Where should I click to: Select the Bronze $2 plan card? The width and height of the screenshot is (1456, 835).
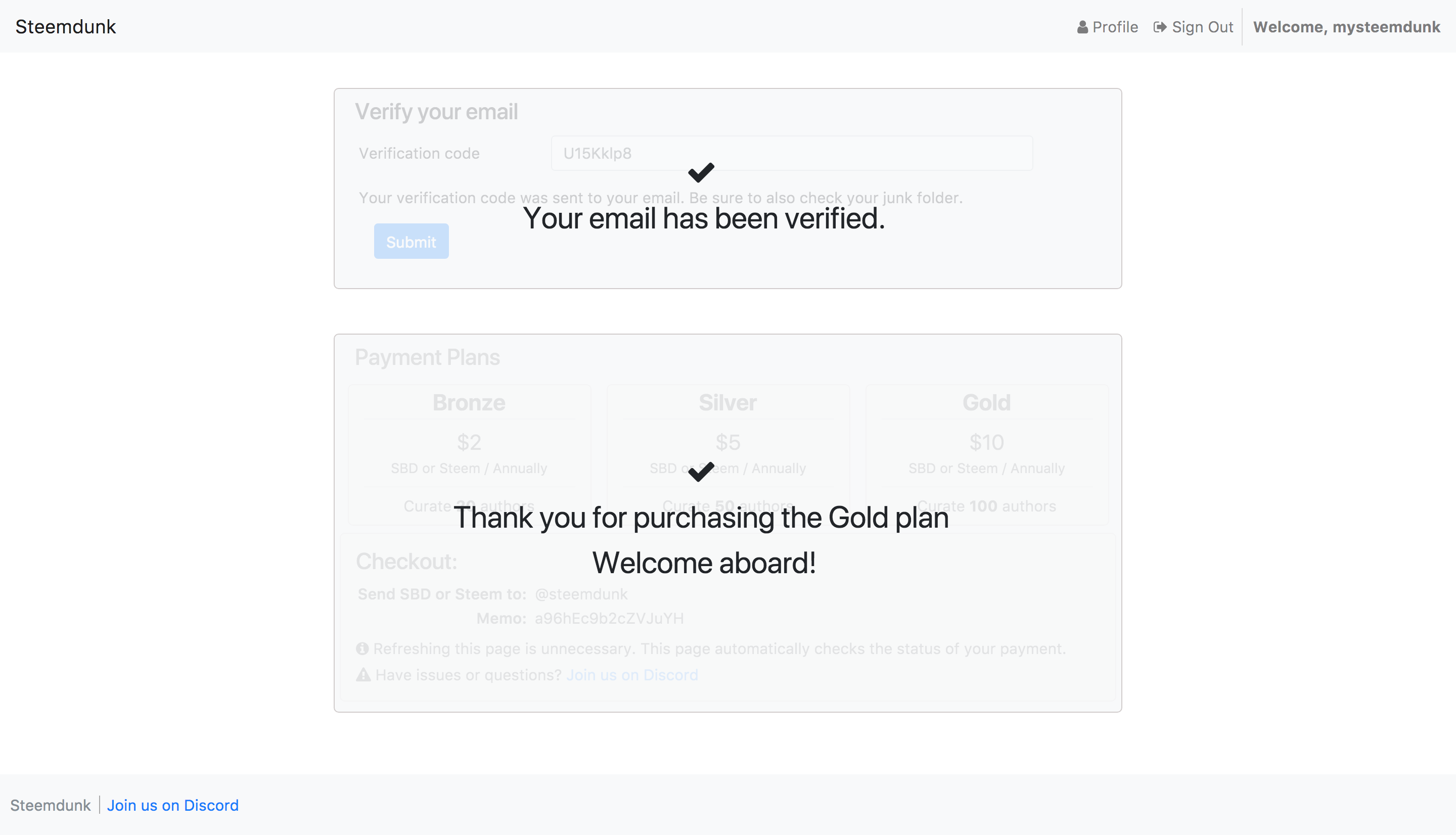(469, 453)
